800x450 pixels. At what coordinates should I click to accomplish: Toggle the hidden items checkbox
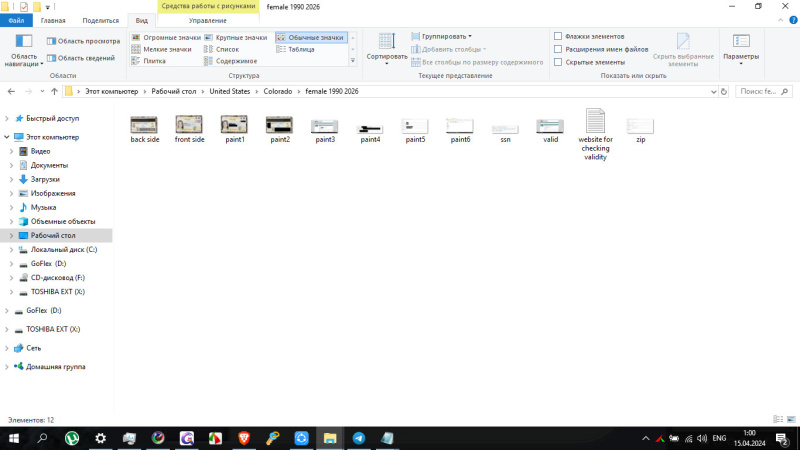pos(558,62)
